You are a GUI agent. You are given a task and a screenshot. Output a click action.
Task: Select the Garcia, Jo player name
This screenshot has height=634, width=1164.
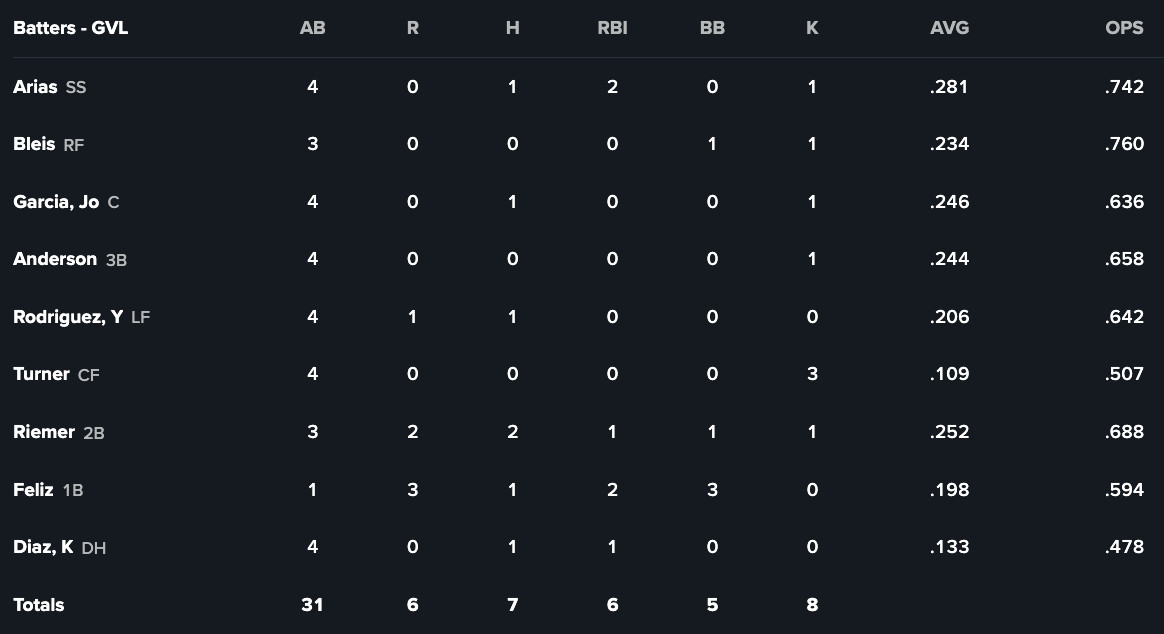pos(56,202)
